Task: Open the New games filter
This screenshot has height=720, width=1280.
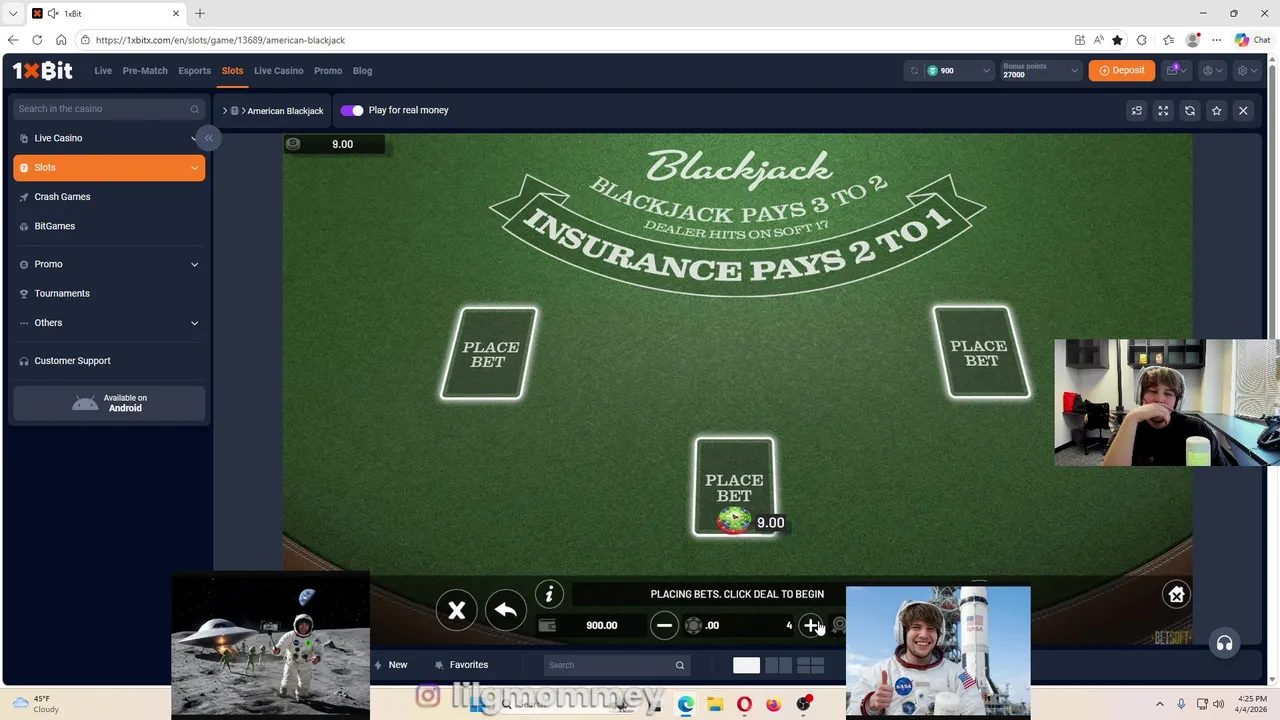Action: tap(391, 665)
